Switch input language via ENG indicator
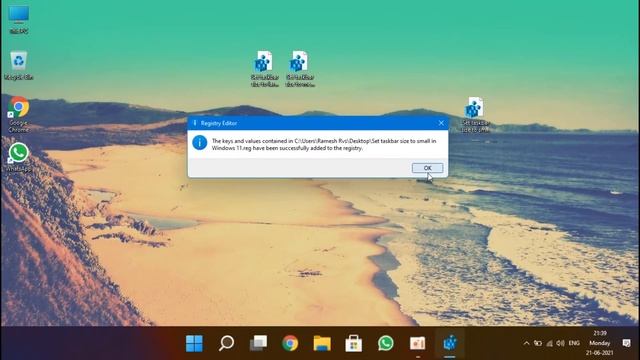Image resolution: width=640 pixels, height=360 pixels. coord(574,343)
